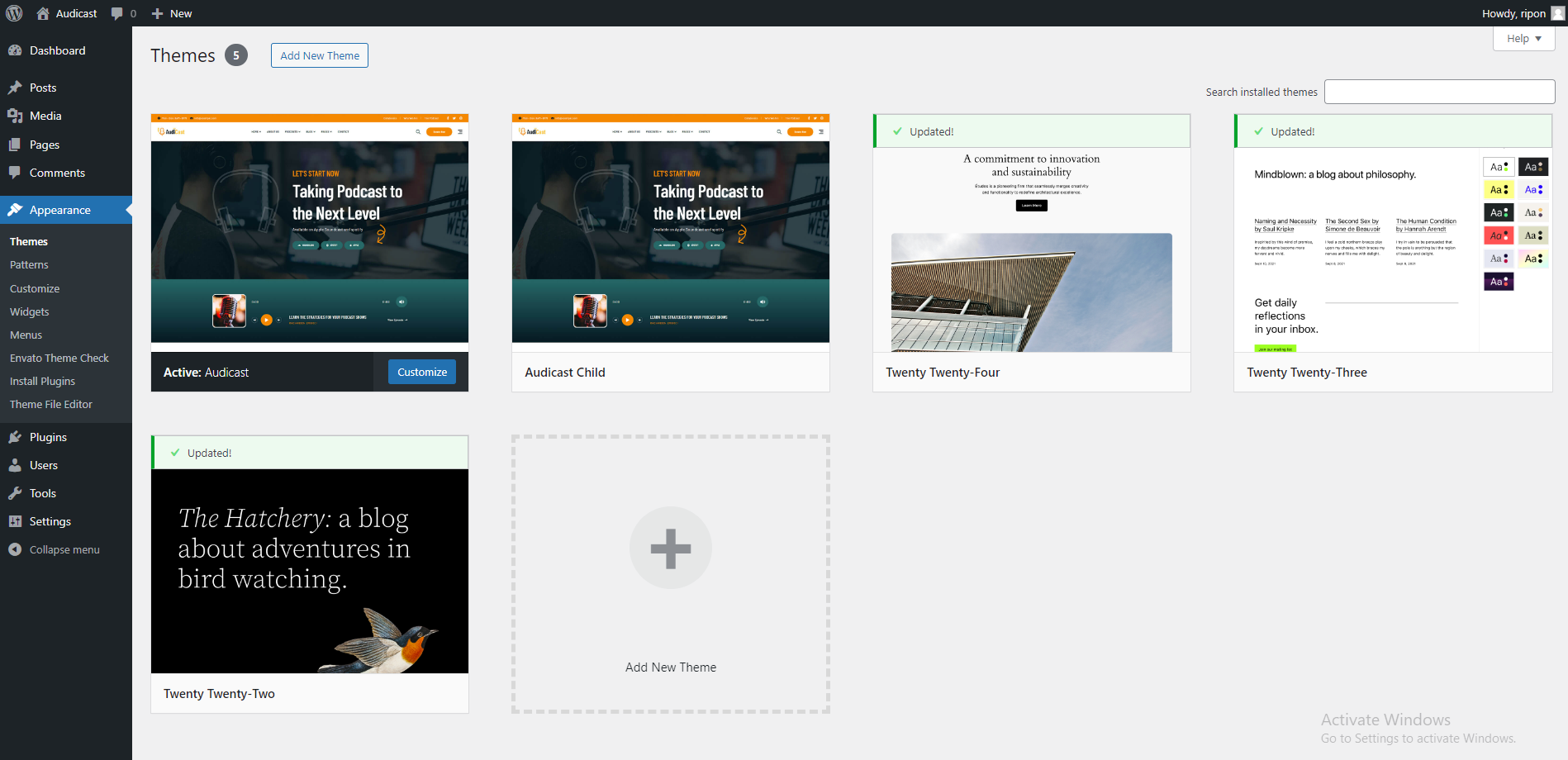Image resolution: width=1568 pixels, height=760 pixels.
Task: Click the Tools wrench icon
Action: 15,493
